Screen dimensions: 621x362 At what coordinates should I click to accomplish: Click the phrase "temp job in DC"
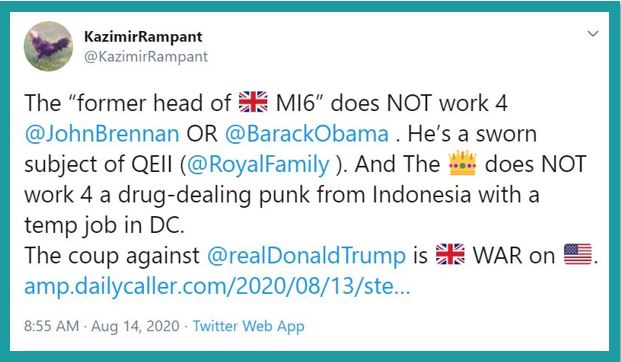[x=104, y=226]
